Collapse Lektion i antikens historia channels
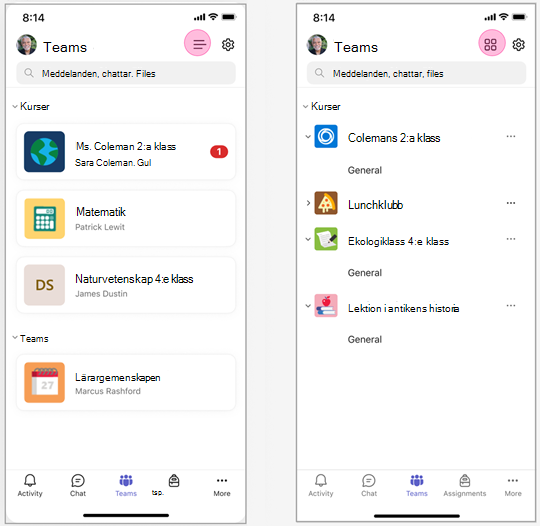Image resolution: width=540 pixels, height=526 pixels. 308,306
